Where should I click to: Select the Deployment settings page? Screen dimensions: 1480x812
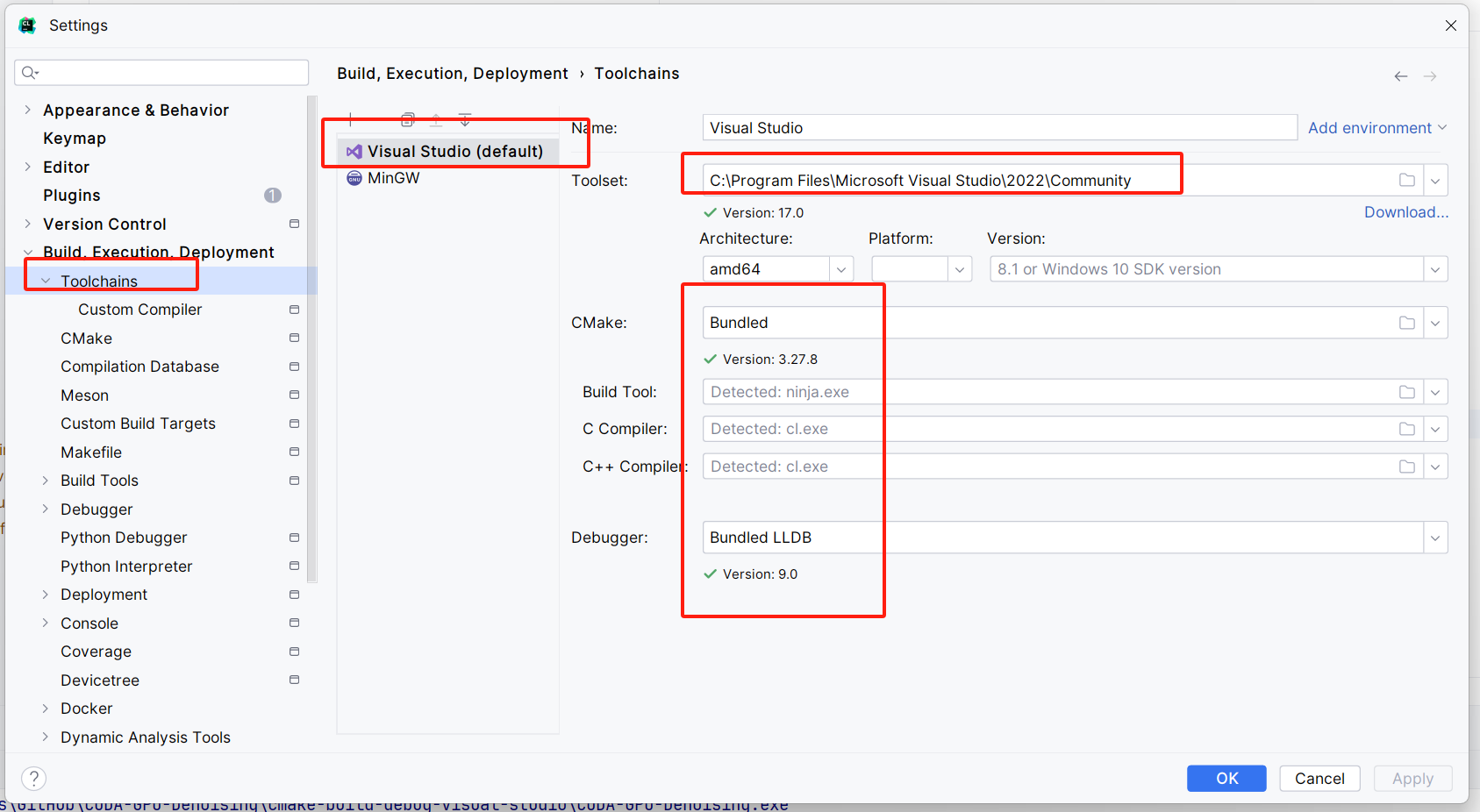point(104,595)
